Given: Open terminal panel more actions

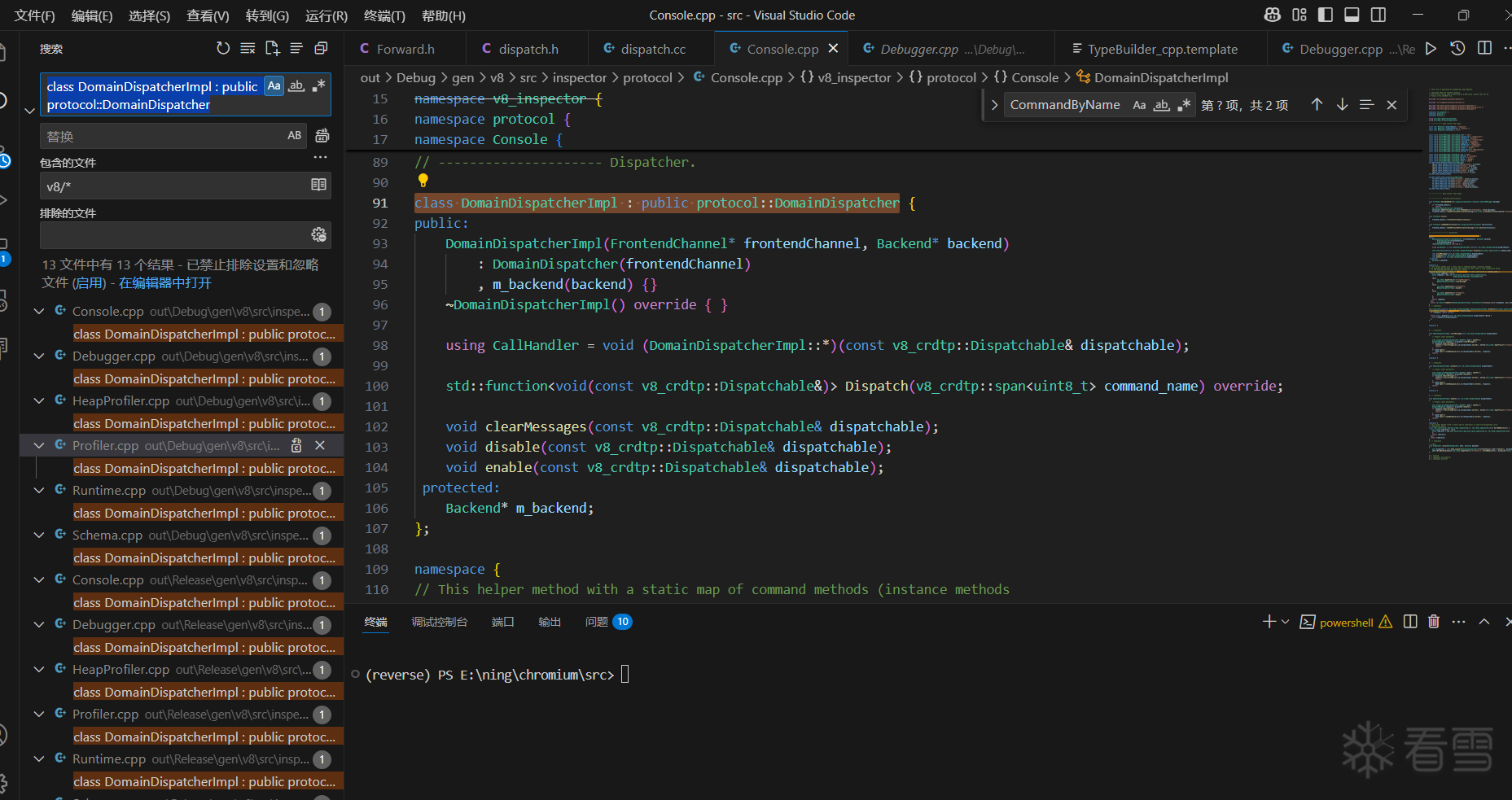Looking at the screenshot, I should [x=1458, y=622].
